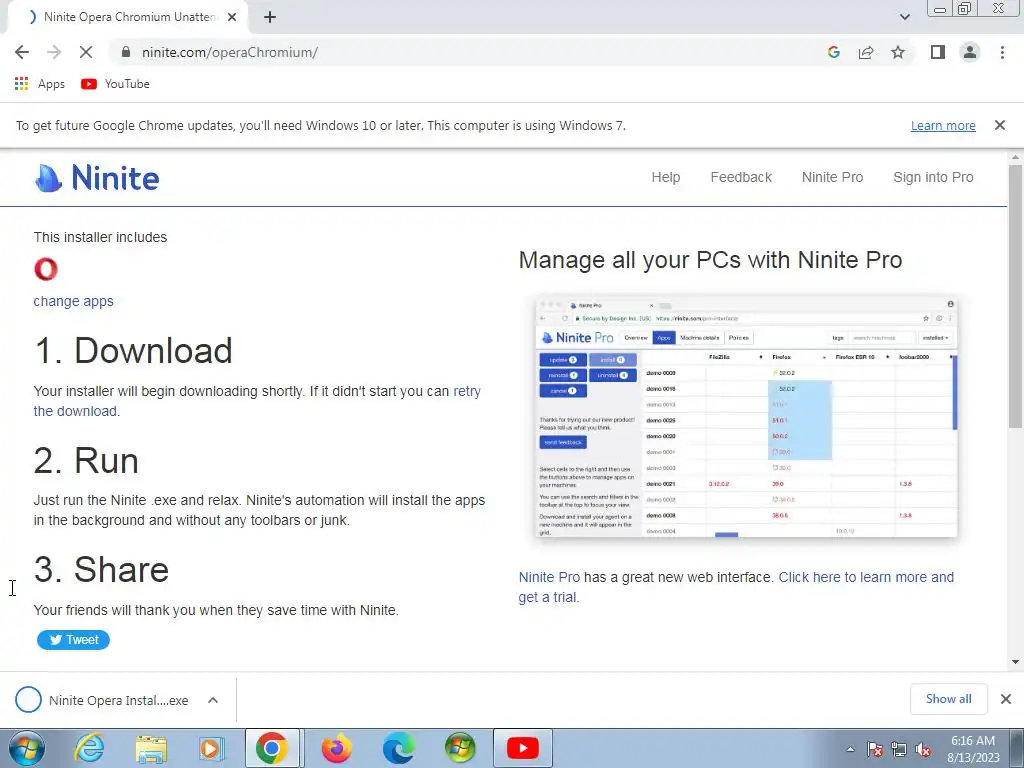Image resolution: width=1024 pixels, height=768 pixels.
Task: Show hidden system tray icons
Action: click(850, 749)
